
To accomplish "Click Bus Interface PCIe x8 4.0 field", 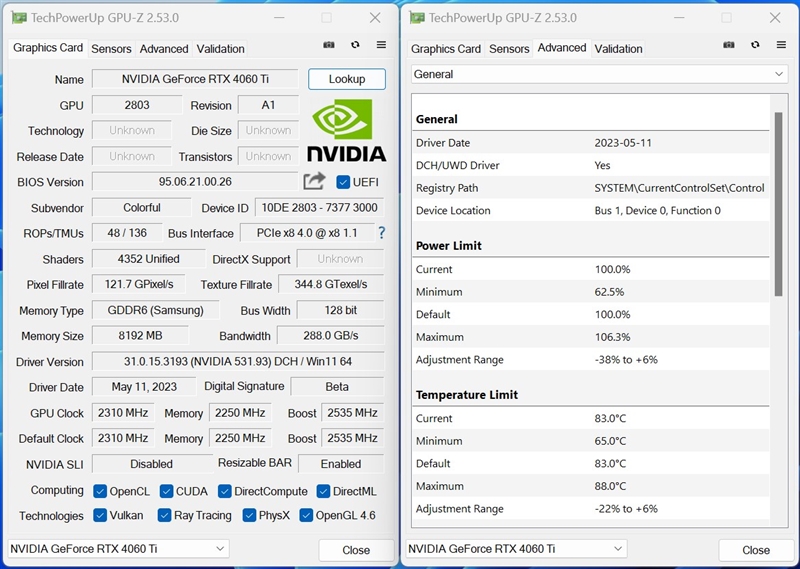I will 307,233.
